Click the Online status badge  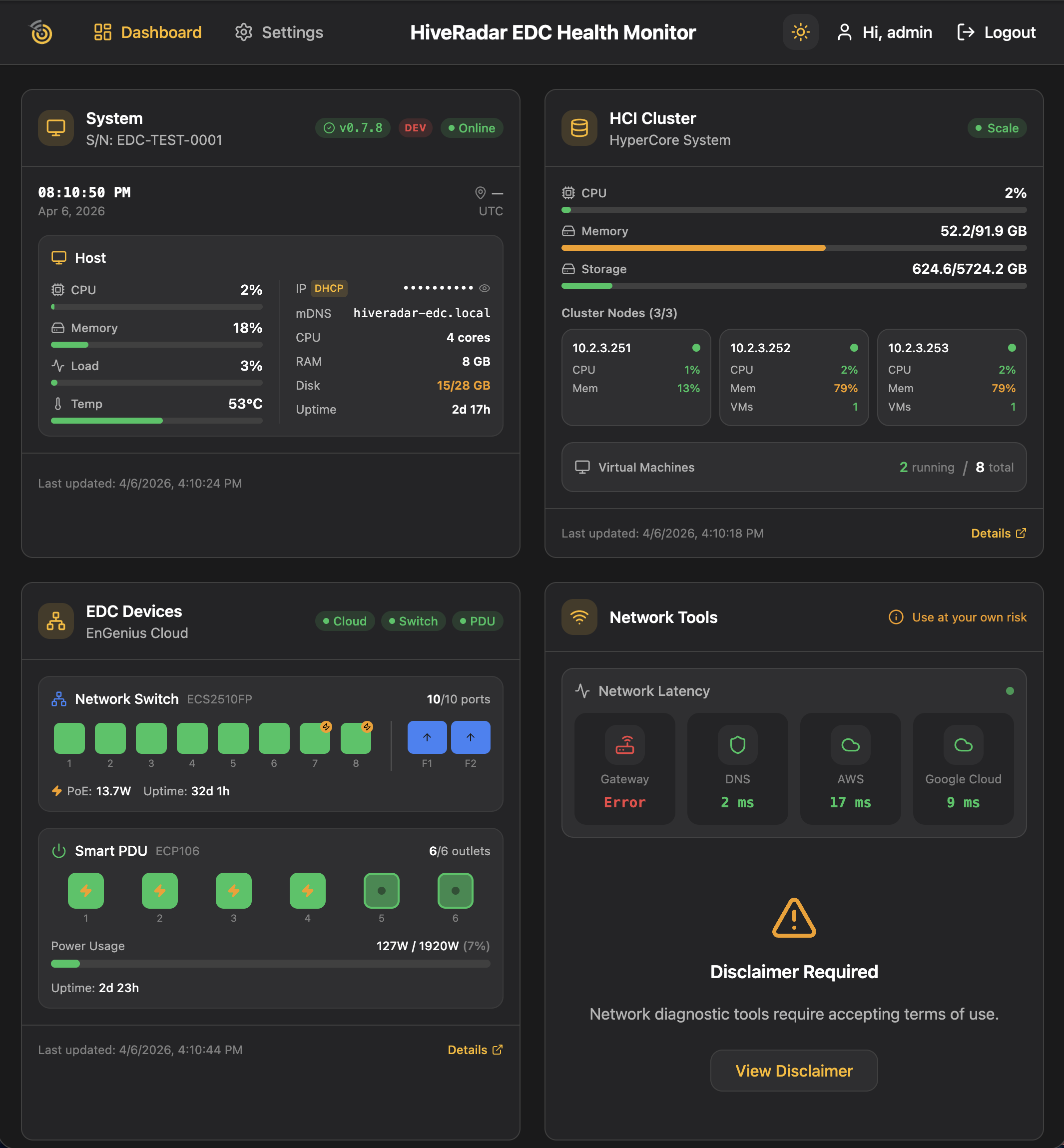(472, 128)
